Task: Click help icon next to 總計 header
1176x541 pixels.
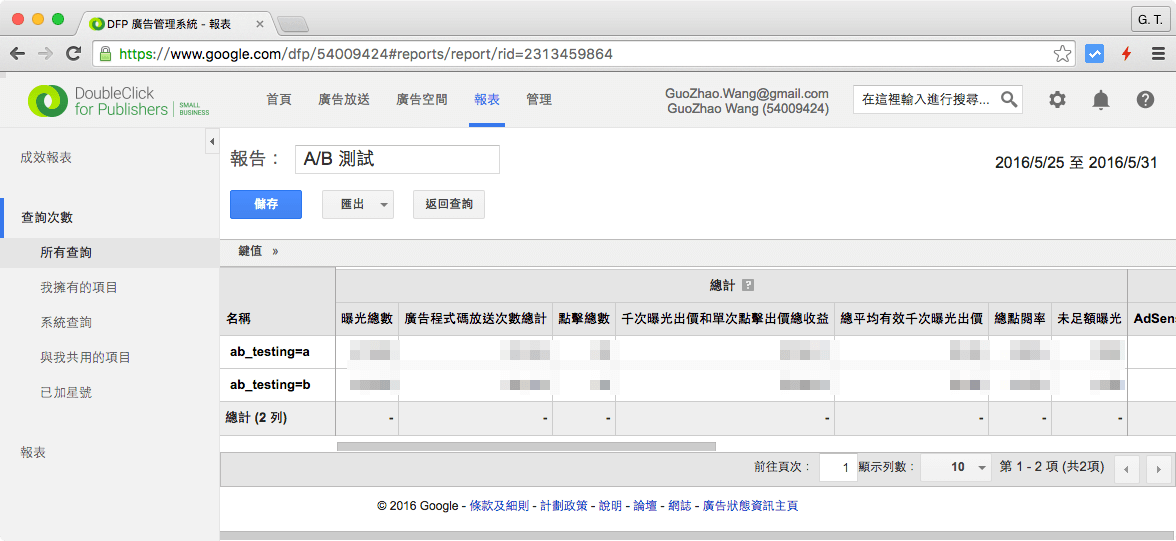Action: pyautogui.click(x=747, y=285)
